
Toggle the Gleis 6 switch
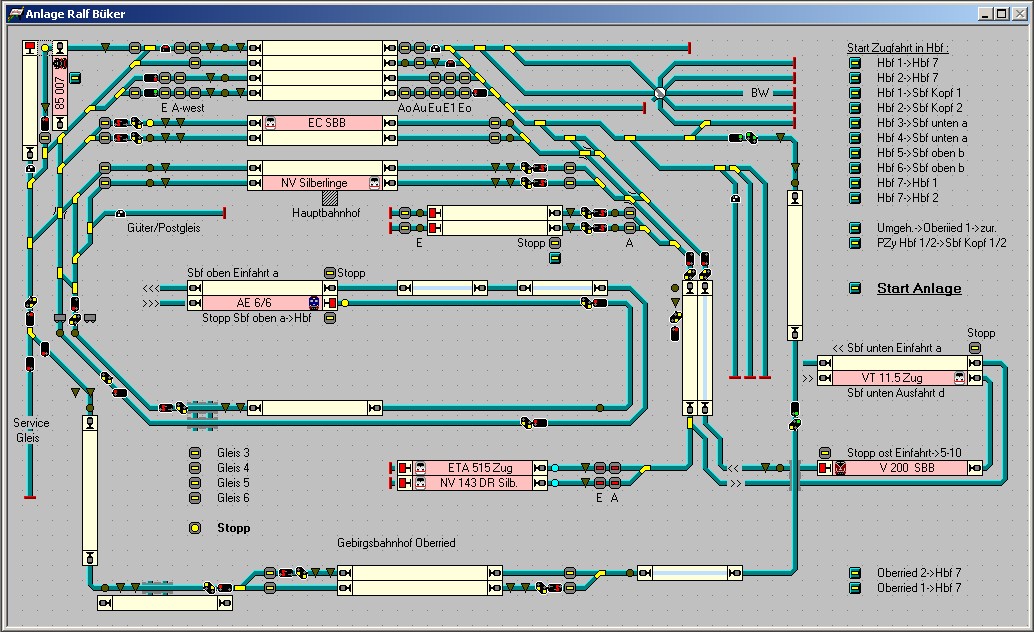195,498
